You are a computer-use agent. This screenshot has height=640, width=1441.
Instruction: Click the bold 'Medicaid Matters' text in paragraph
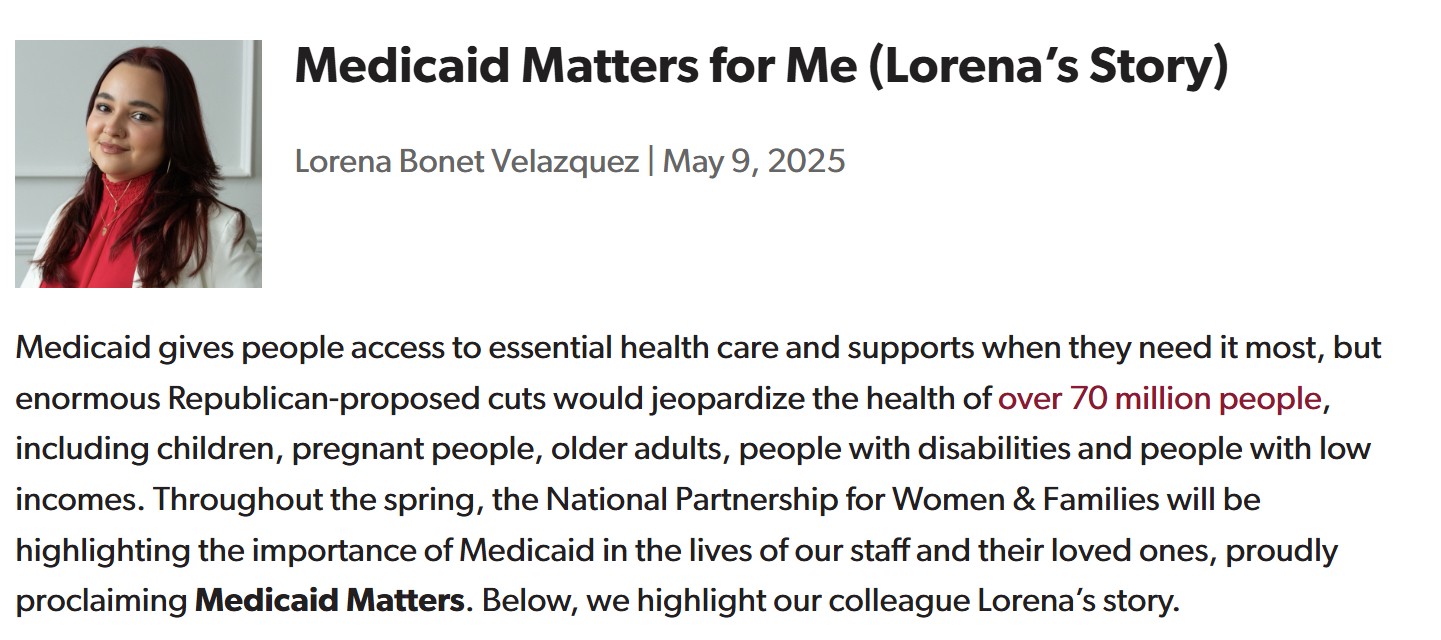(329, 602)
